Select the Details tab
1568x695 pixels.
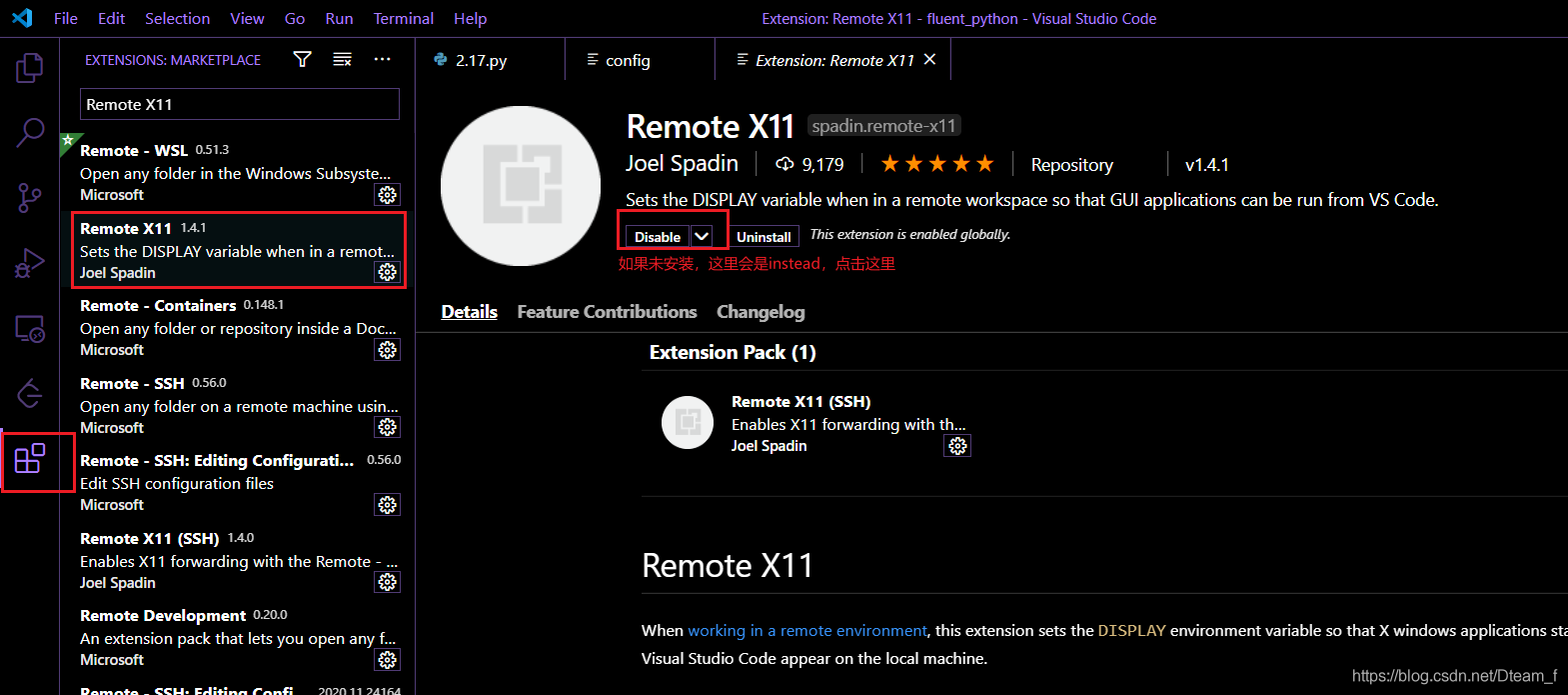point(469,312)
